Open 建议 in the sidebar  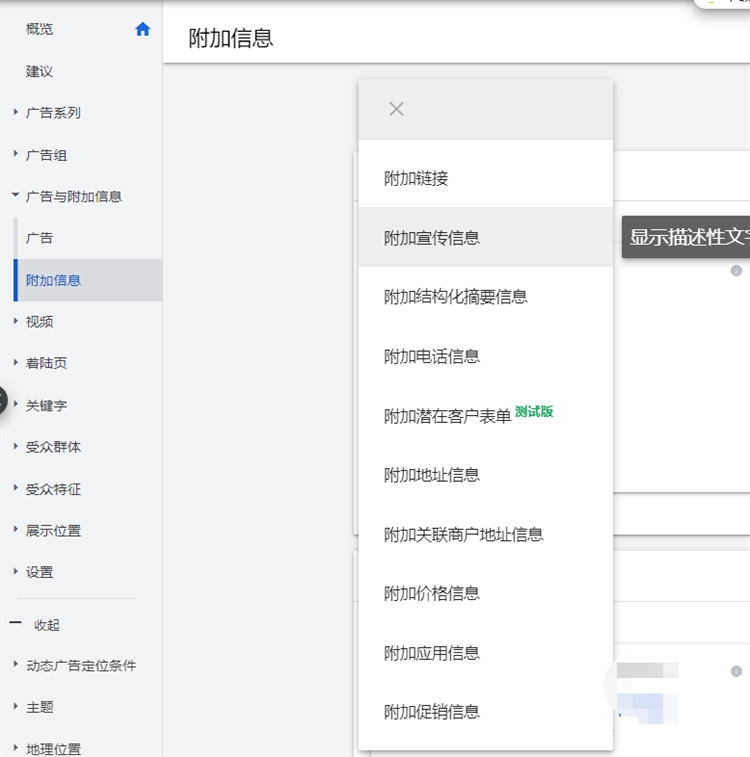tap(39, 71)
